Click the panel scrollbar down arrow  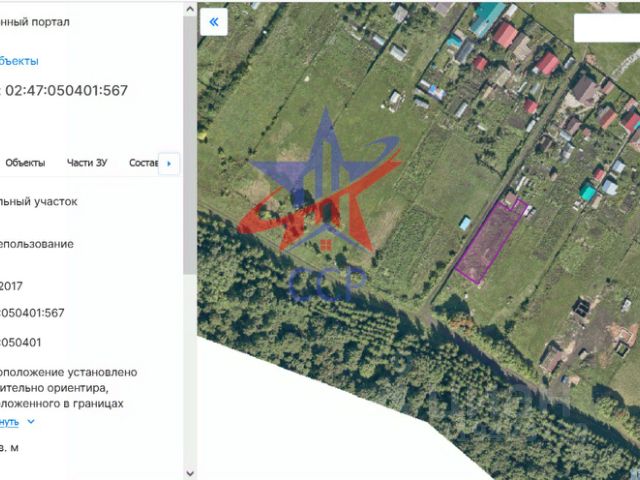click(190, 473)
